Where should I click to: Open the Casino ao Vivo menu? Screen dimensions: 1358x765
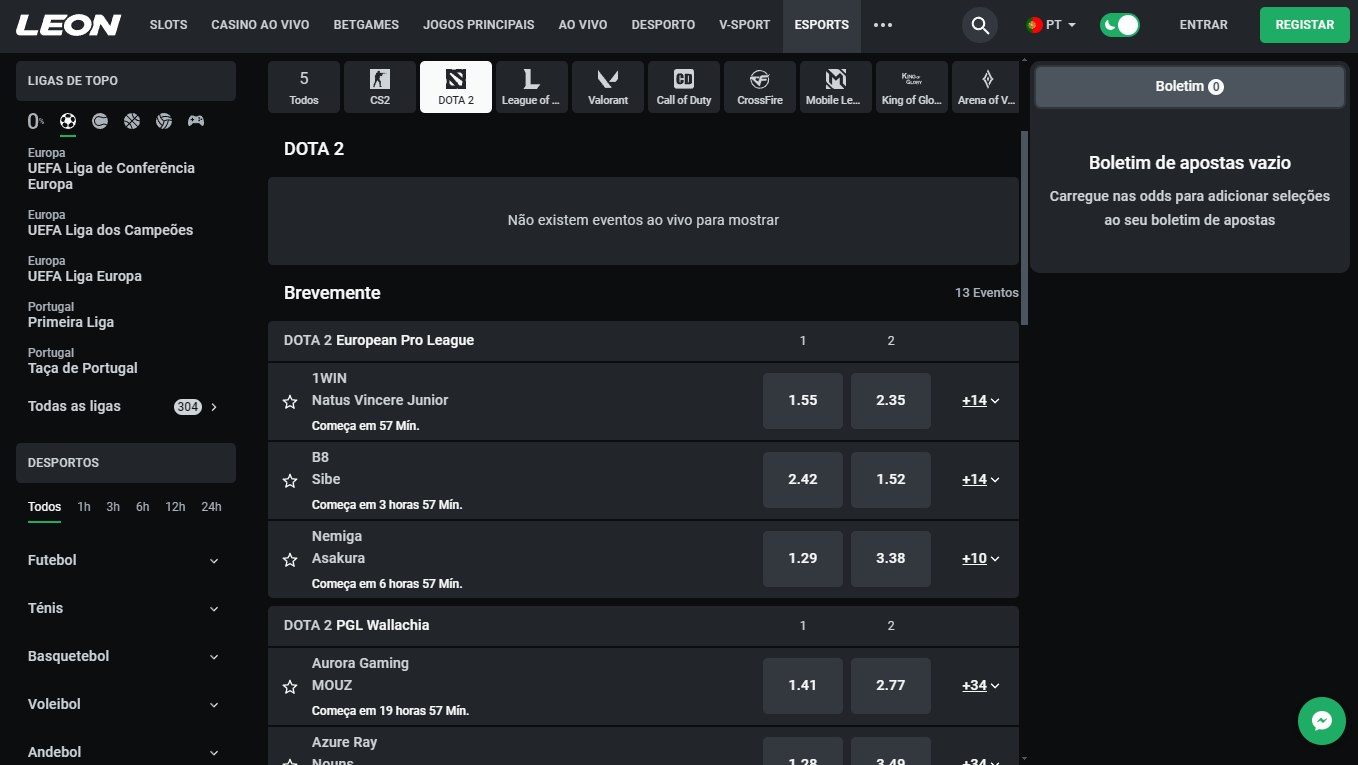[260, 25]
